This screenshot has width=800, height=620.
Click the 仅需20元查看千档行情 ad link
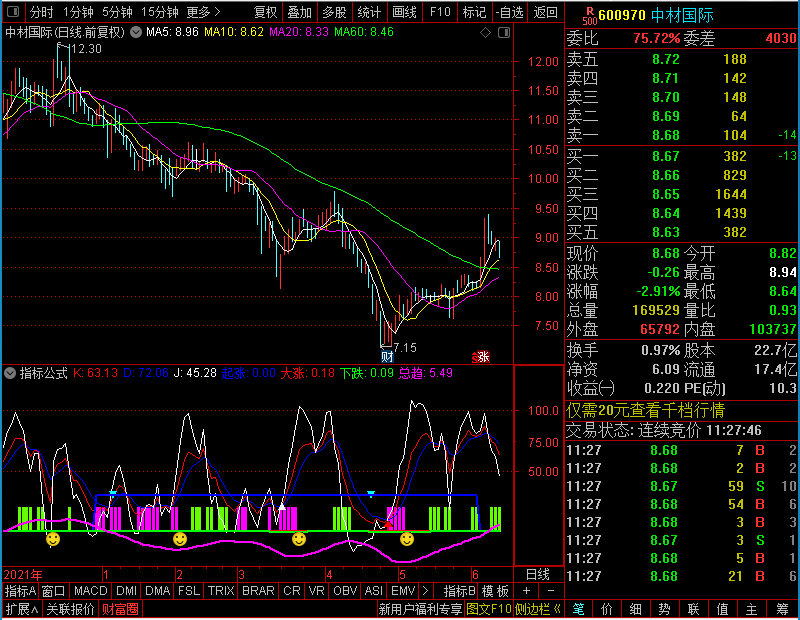[x=645, y=410]
